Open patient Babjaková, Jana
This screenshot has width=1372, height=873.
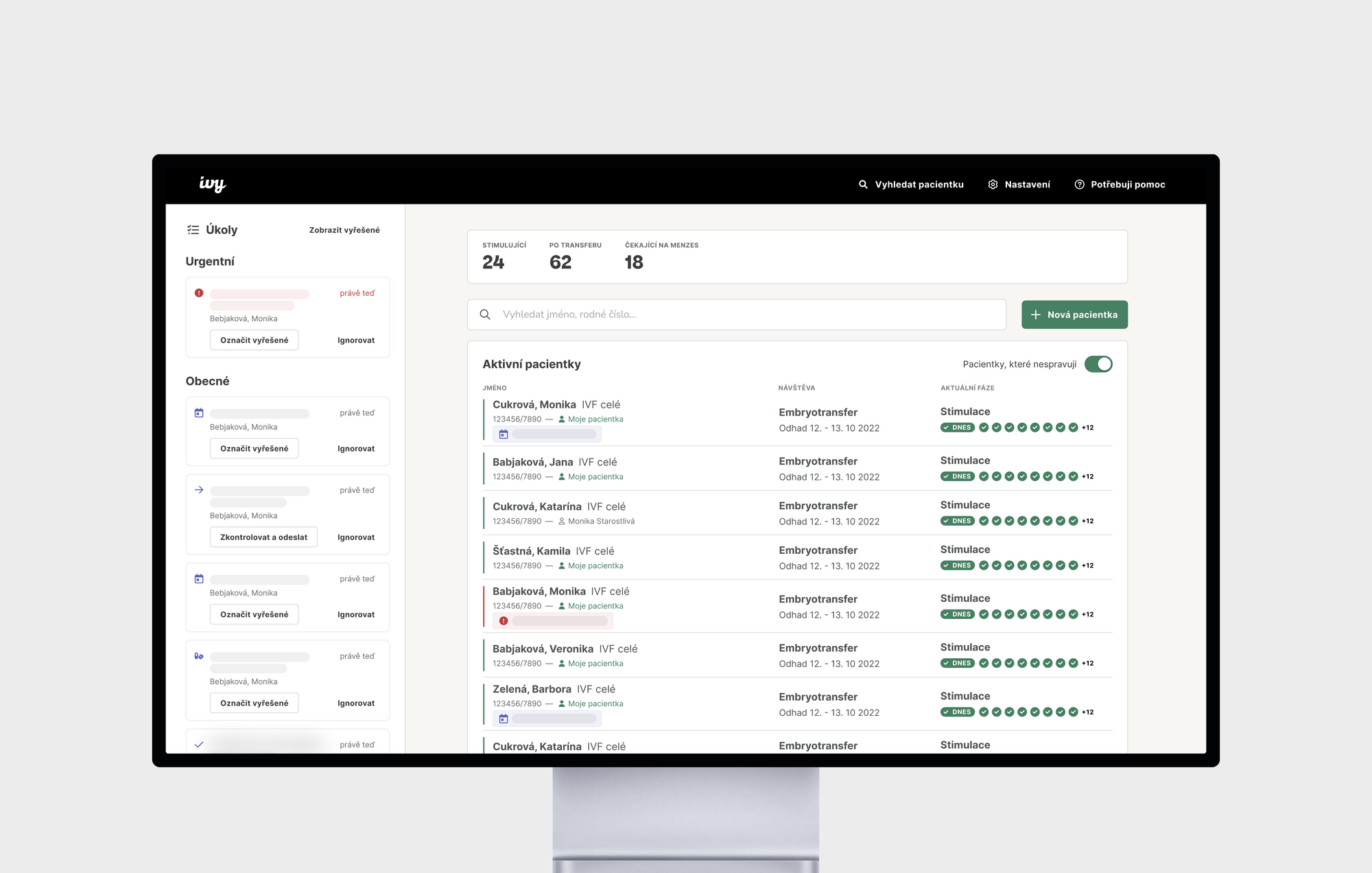(532, 463)
